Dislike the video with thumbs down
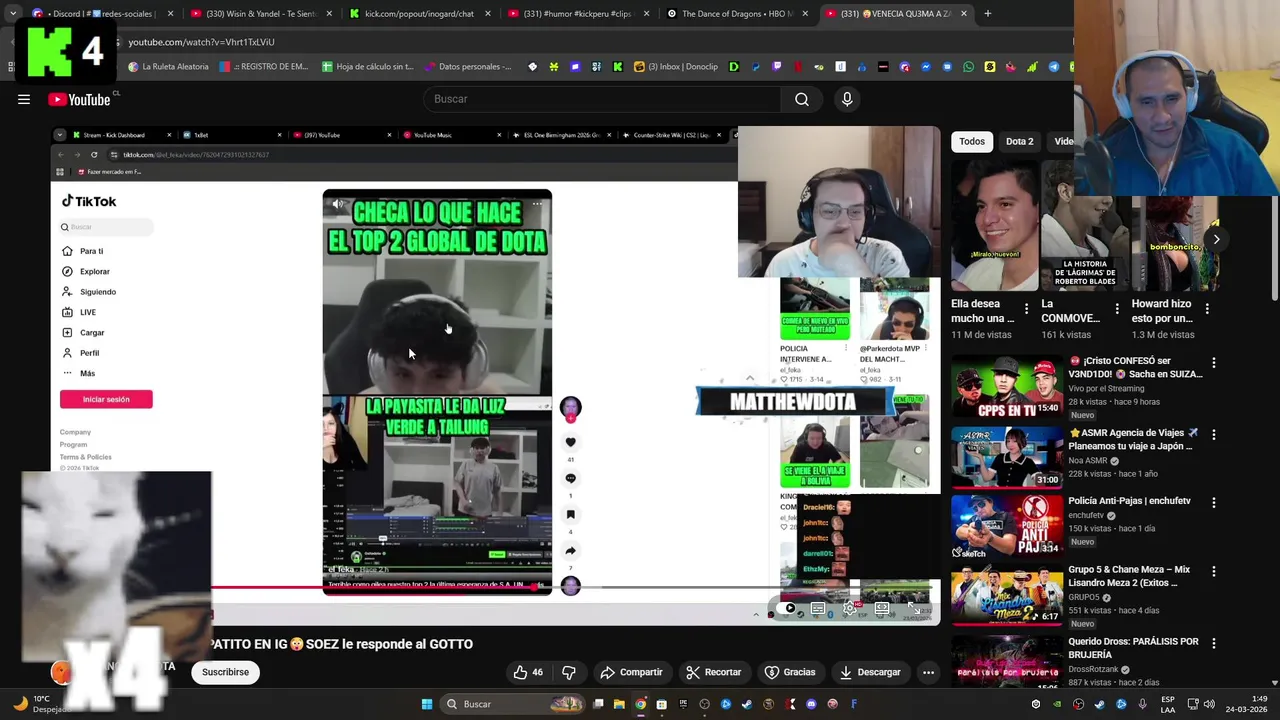Image resolution: width=1280 pixels, height=720 pixels. coord(569,672)
